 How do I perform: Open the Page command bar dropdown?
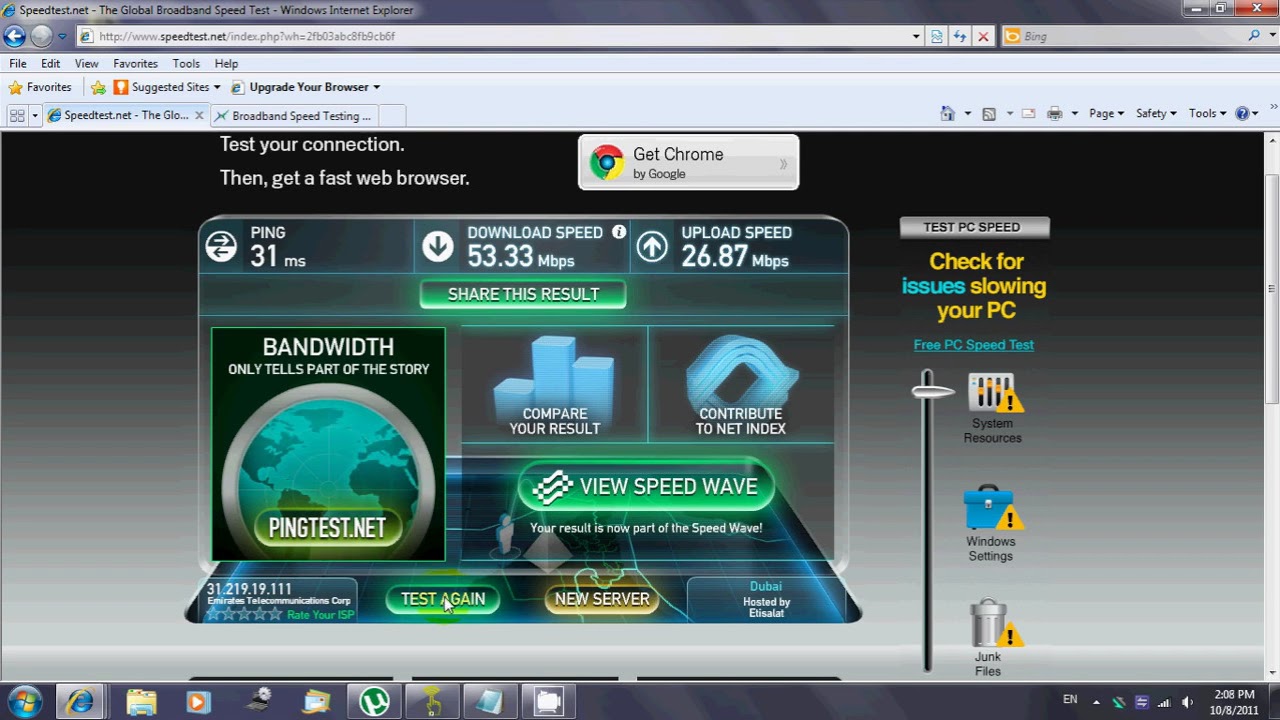pos(1106,114)
